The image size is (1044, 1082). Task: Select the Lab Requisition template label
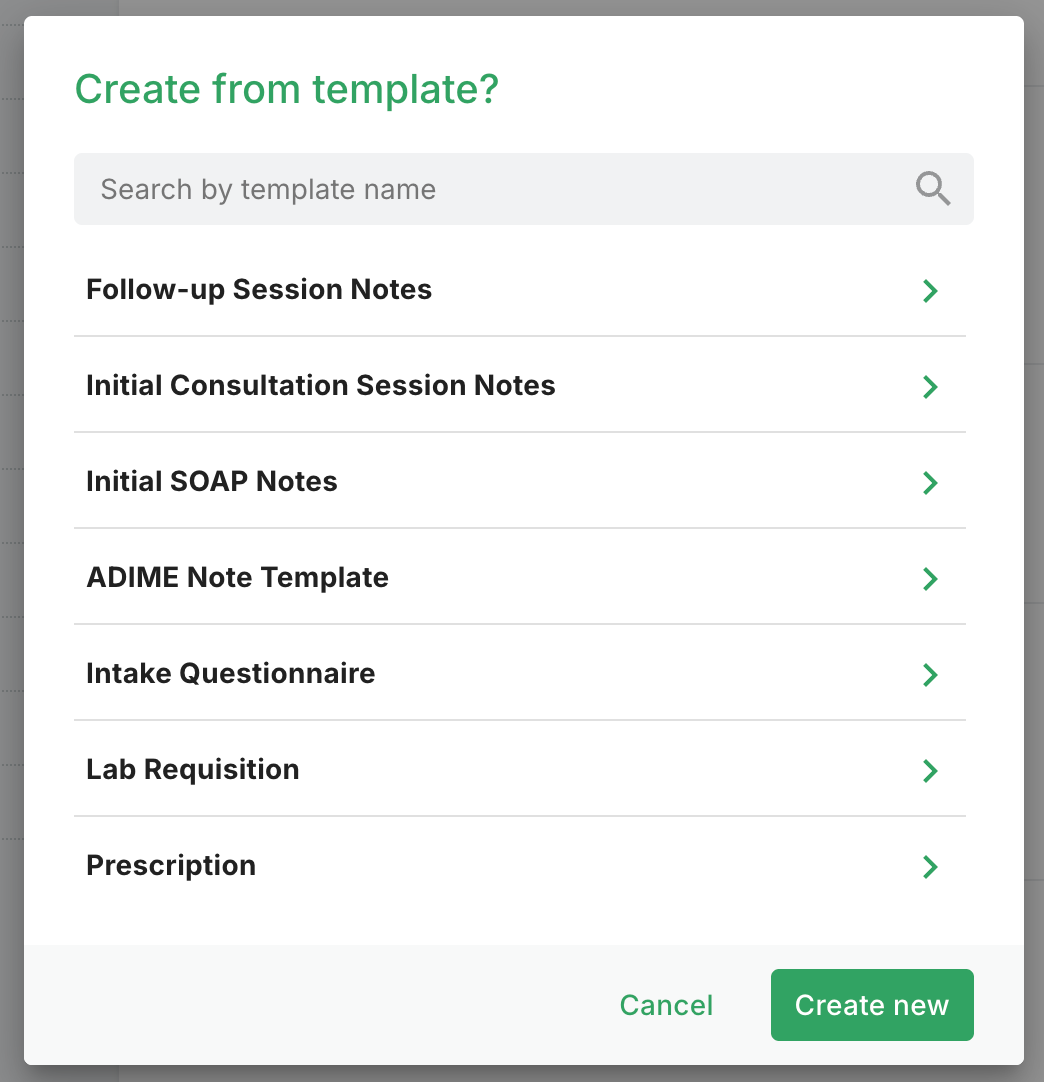tap(192, 770)
